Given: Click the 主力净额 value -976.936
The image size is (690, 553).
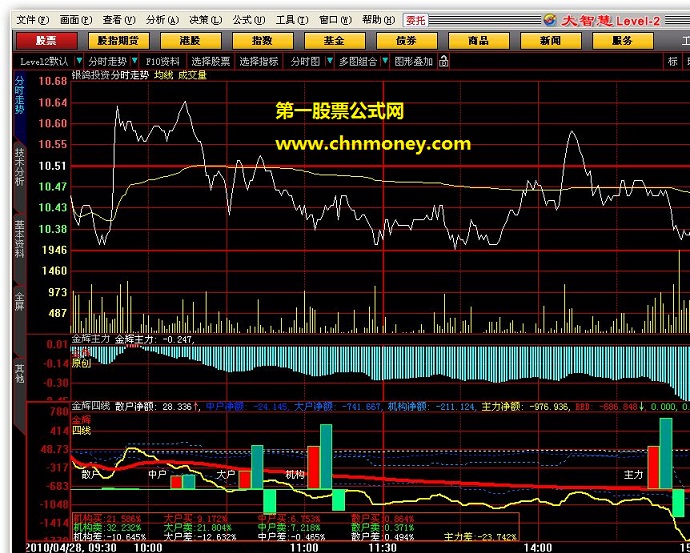Looking at the screenshot, I should pos(547,406).
